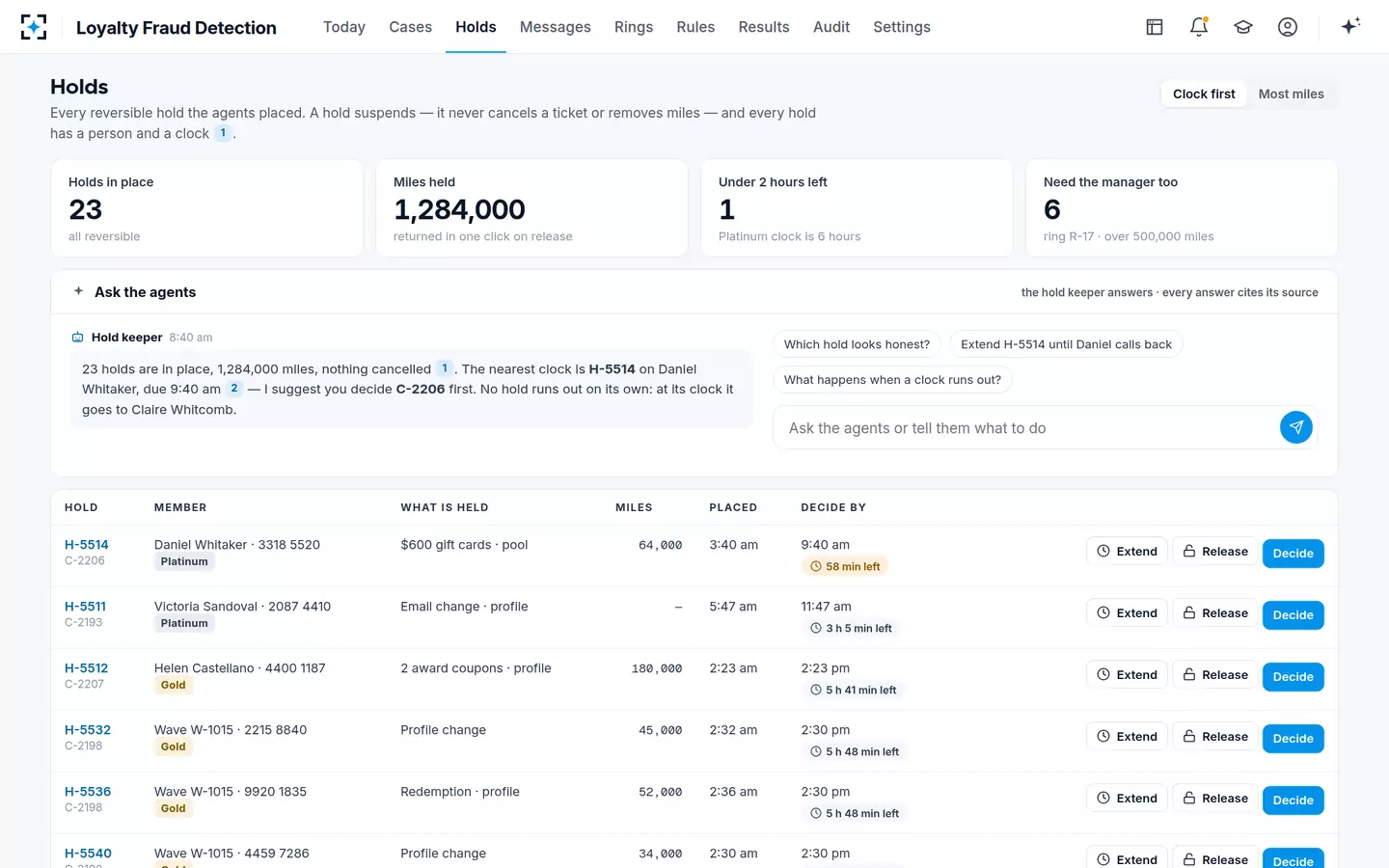1389x868 pixels.
Task: Choose 'What happens when a clock runs out?' suggestion
Action: click(x=892, y=380)
